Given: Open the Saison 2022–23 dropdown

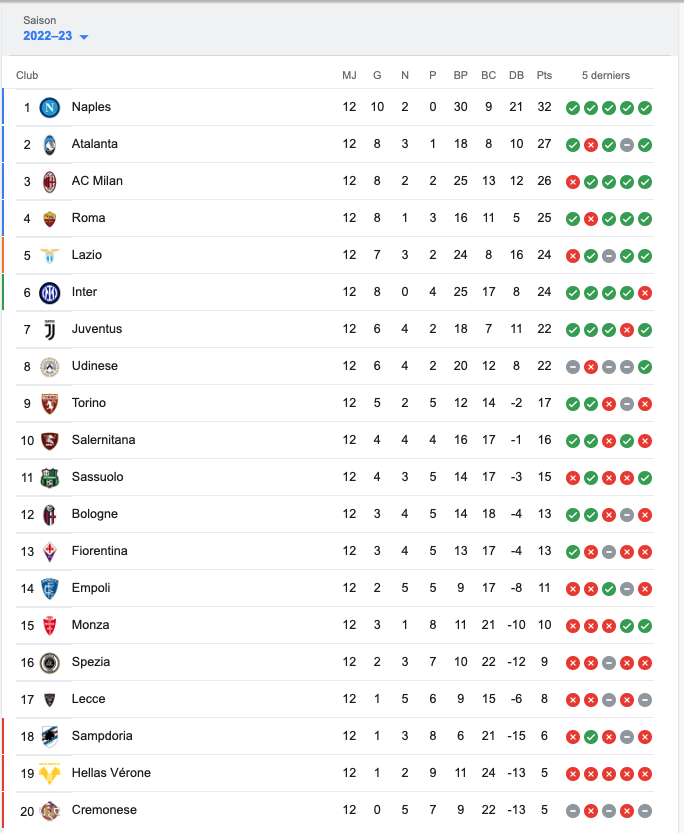Looking at the screenshot, I should click(56, 36).
